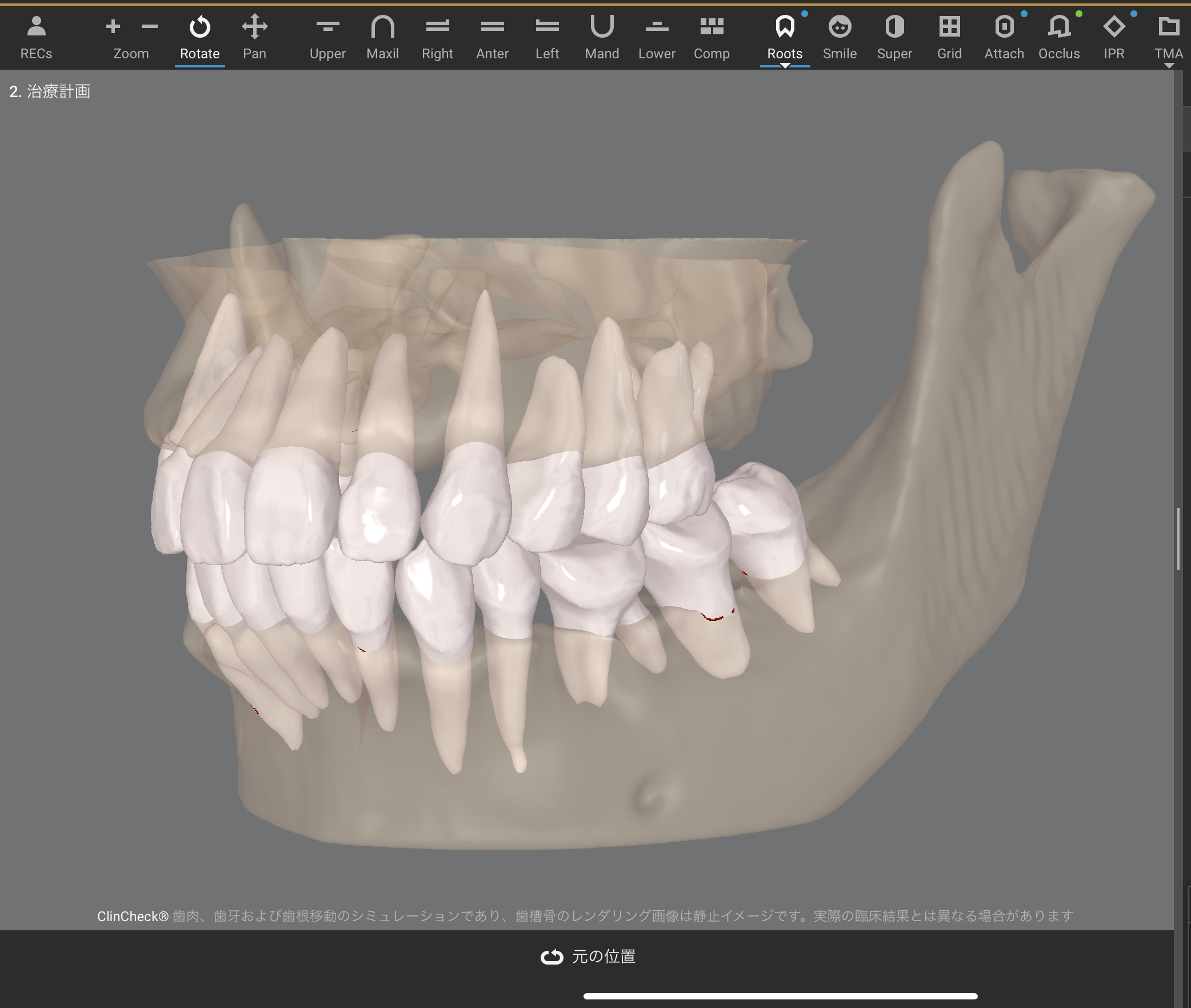Switch to the Upper jaw view
Screen dimensions: 1191x1008
(327, 37)
